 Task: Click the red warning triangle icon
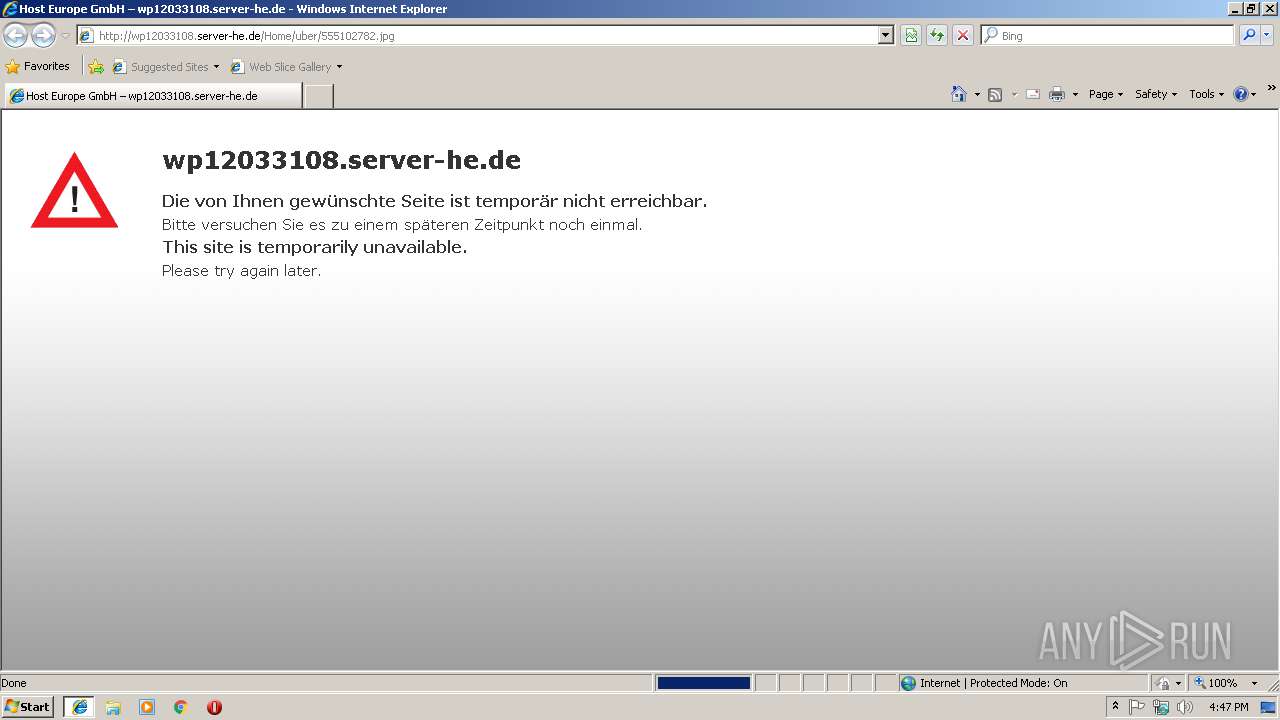tap(74, 190)
